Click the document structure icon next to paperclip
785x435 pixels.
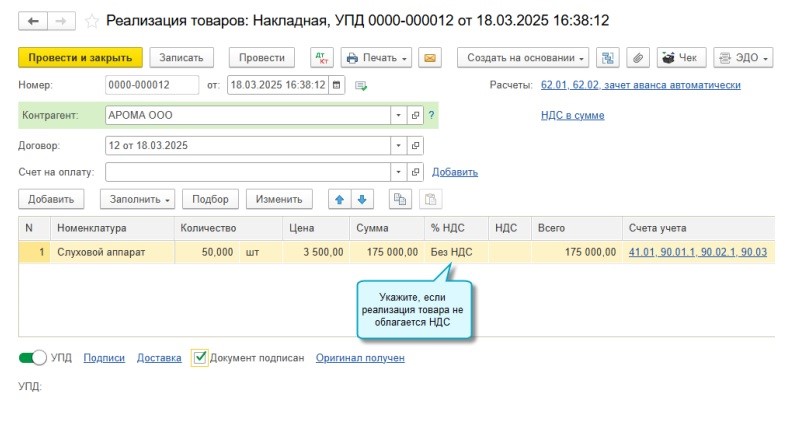(608, 58)
